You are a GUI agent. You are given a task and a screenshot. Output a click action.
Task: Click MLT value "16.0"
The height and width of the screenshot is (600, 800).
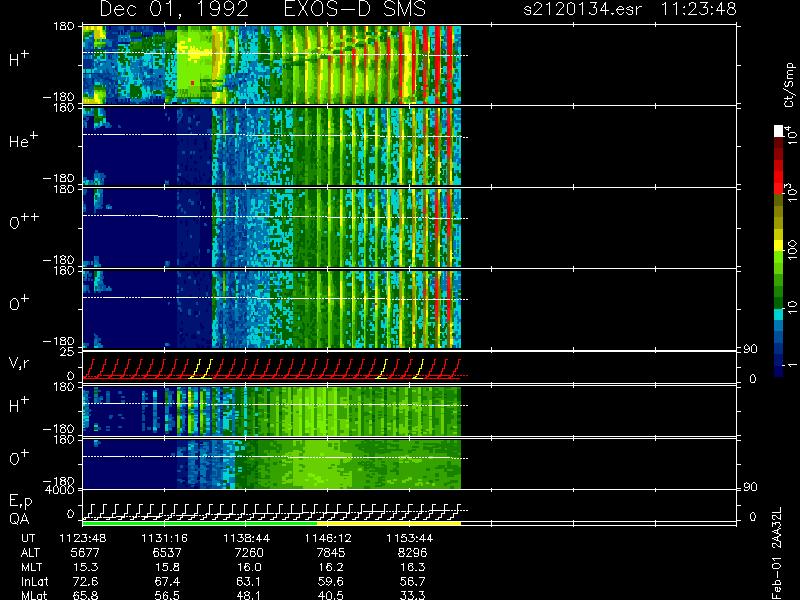[x=249, y=567]
